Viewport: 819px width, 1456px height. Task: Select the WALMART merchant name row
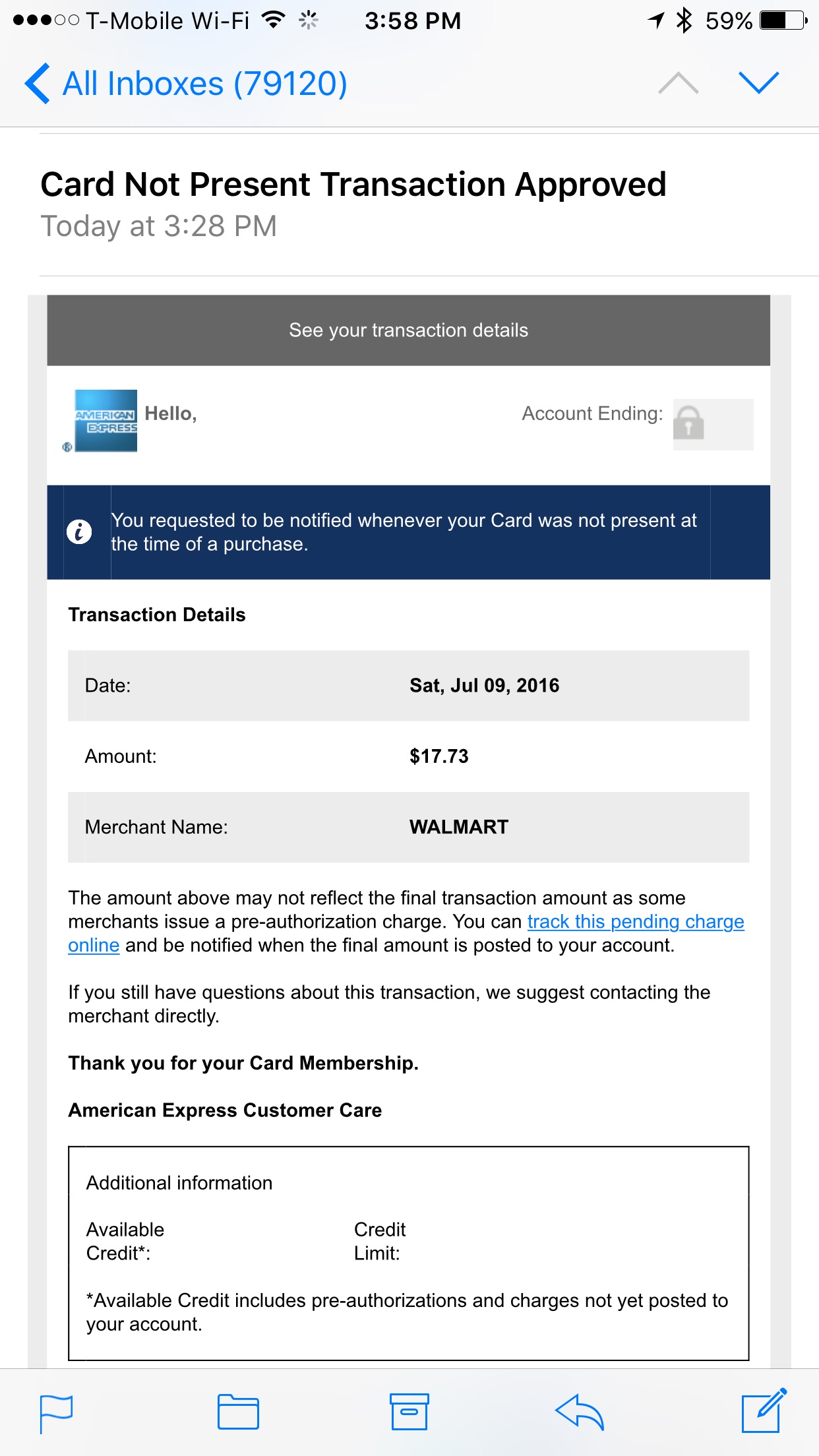(x=409, y=827)
